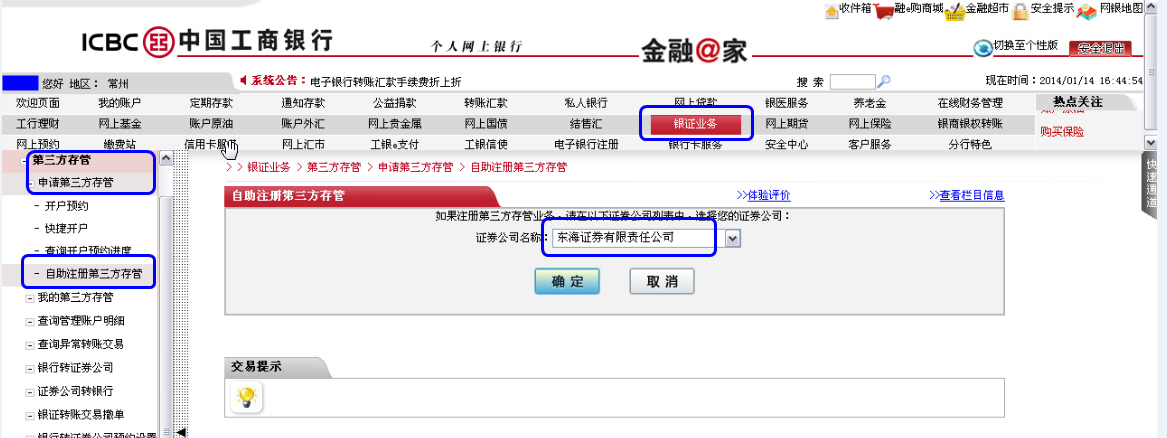Open the 欢迎页面 menu item
Image resolution: width=1167 pixels, height=438 pixels.
click(38, 103)
